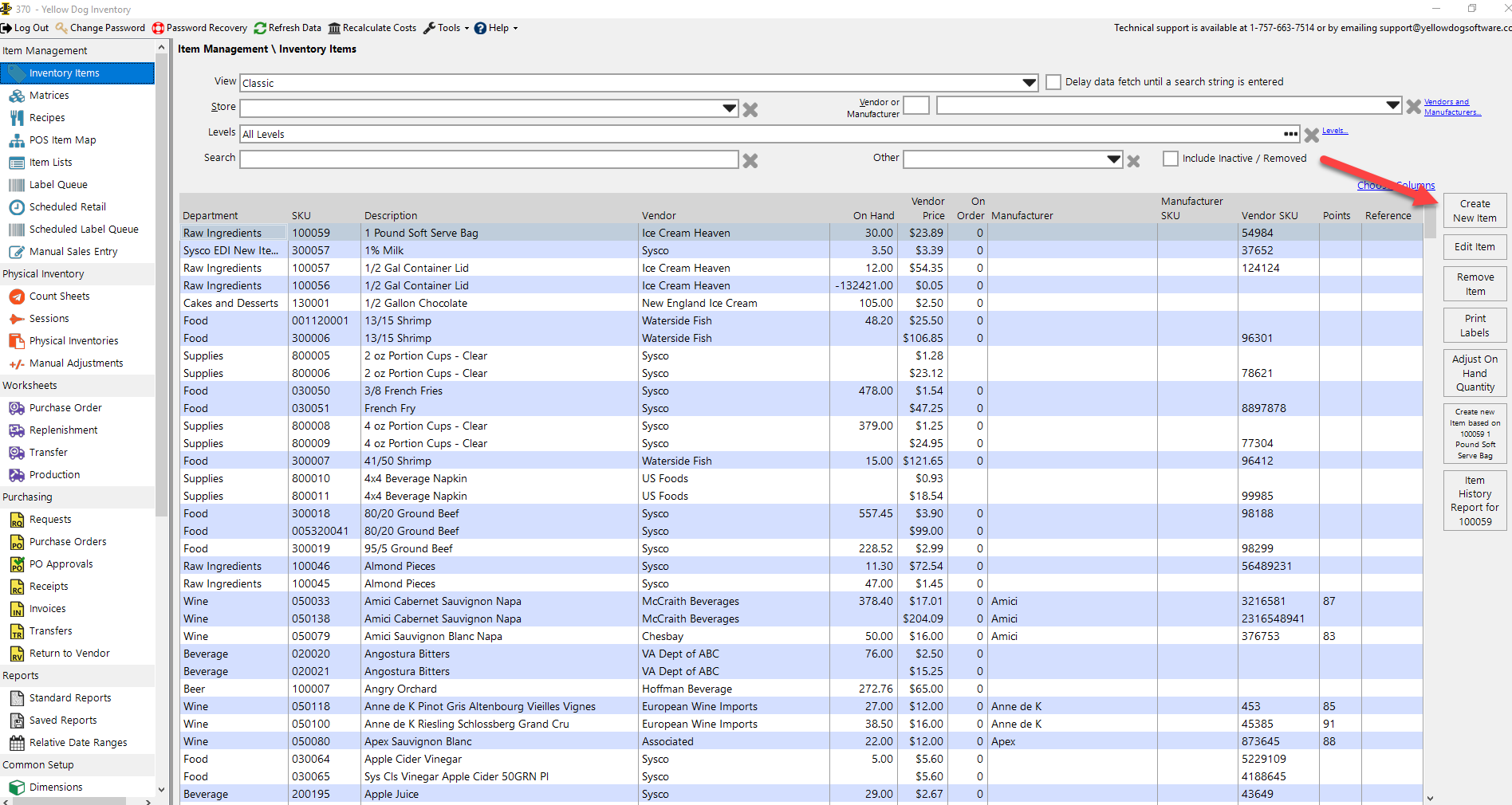Open Levels ellipsis selector
Screen dimensions: 1512x805
tap(1290, 134)
